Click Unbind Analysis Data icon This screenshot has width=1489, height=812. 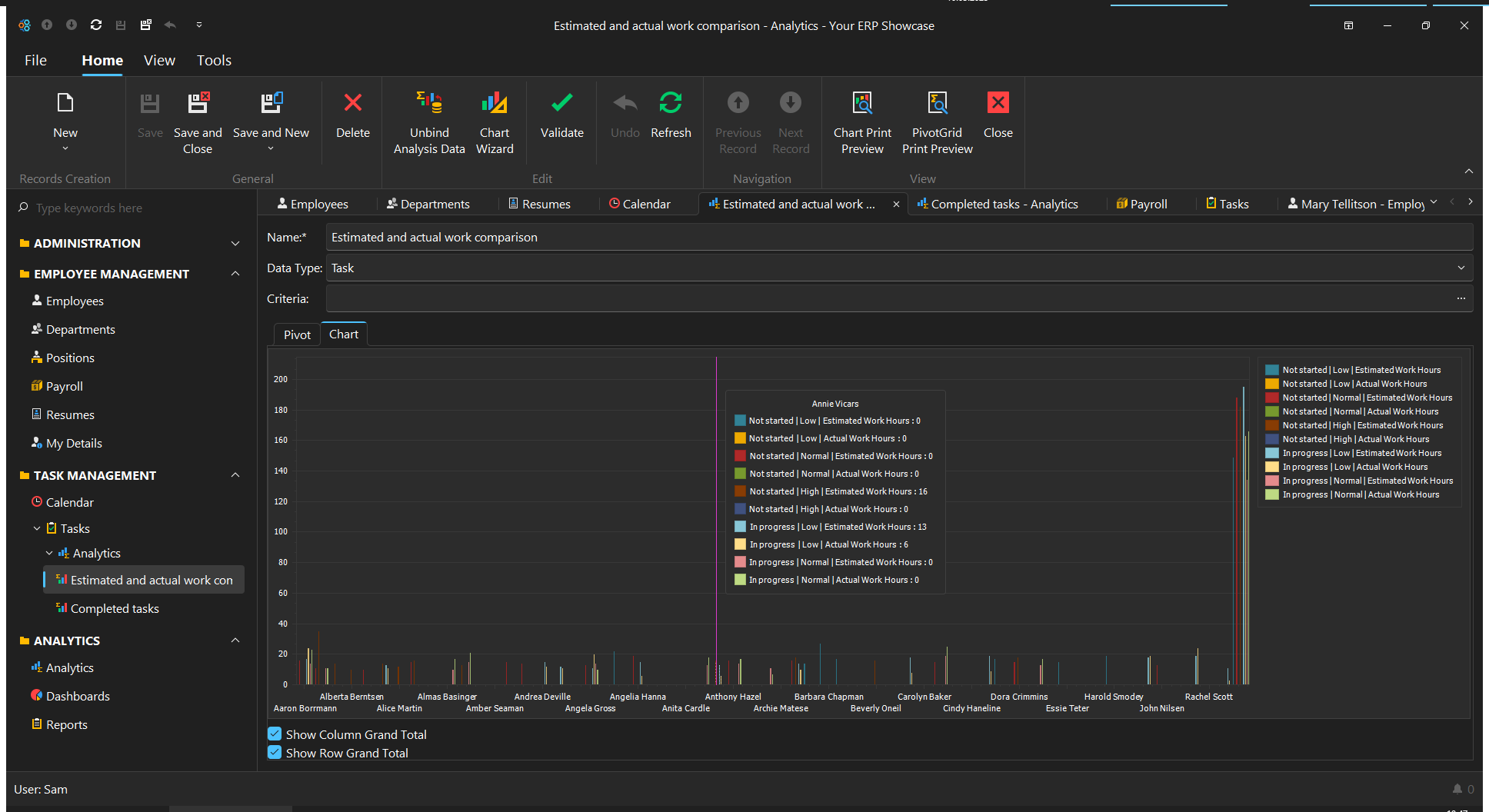tap(429, 103)
